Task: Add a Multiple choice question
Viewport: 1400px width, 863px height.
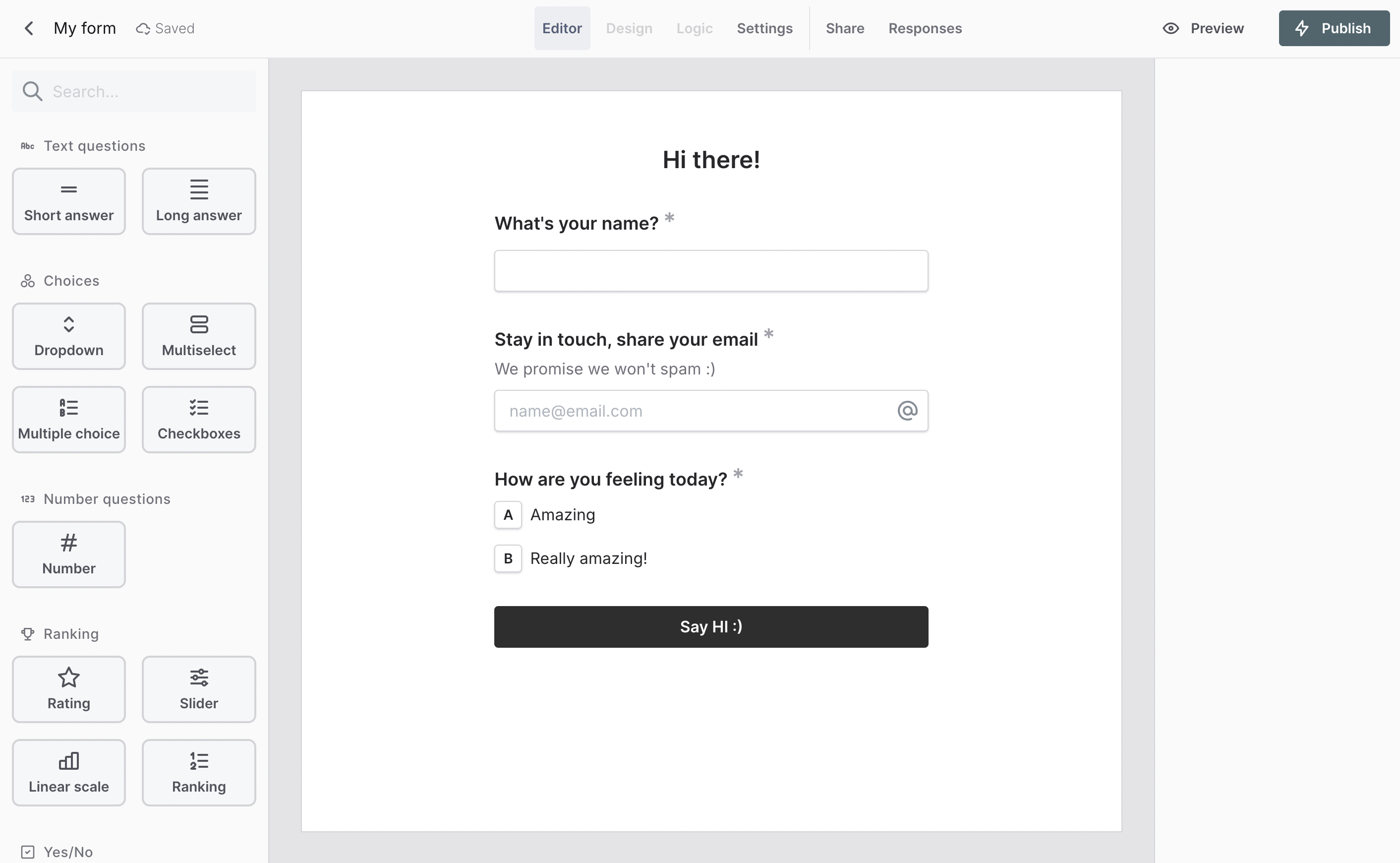Action: click(68, 420)
